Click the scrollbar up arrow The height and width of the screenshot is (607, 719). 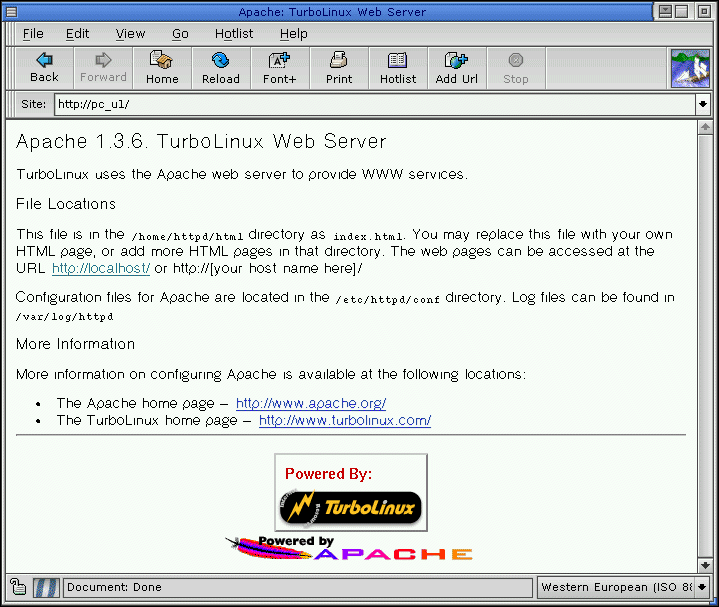705,127
